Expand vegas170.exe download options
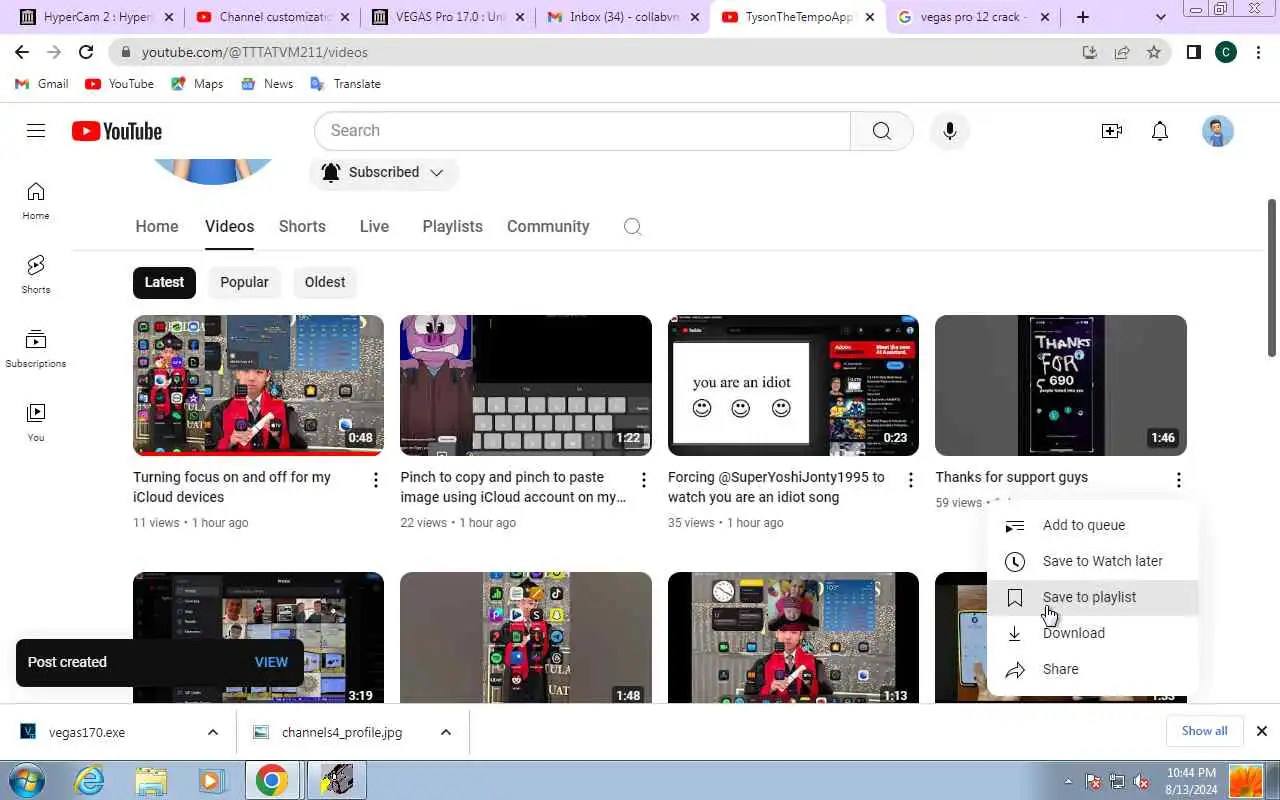This screenshot has width=1280, height=800. click(213, 732)
